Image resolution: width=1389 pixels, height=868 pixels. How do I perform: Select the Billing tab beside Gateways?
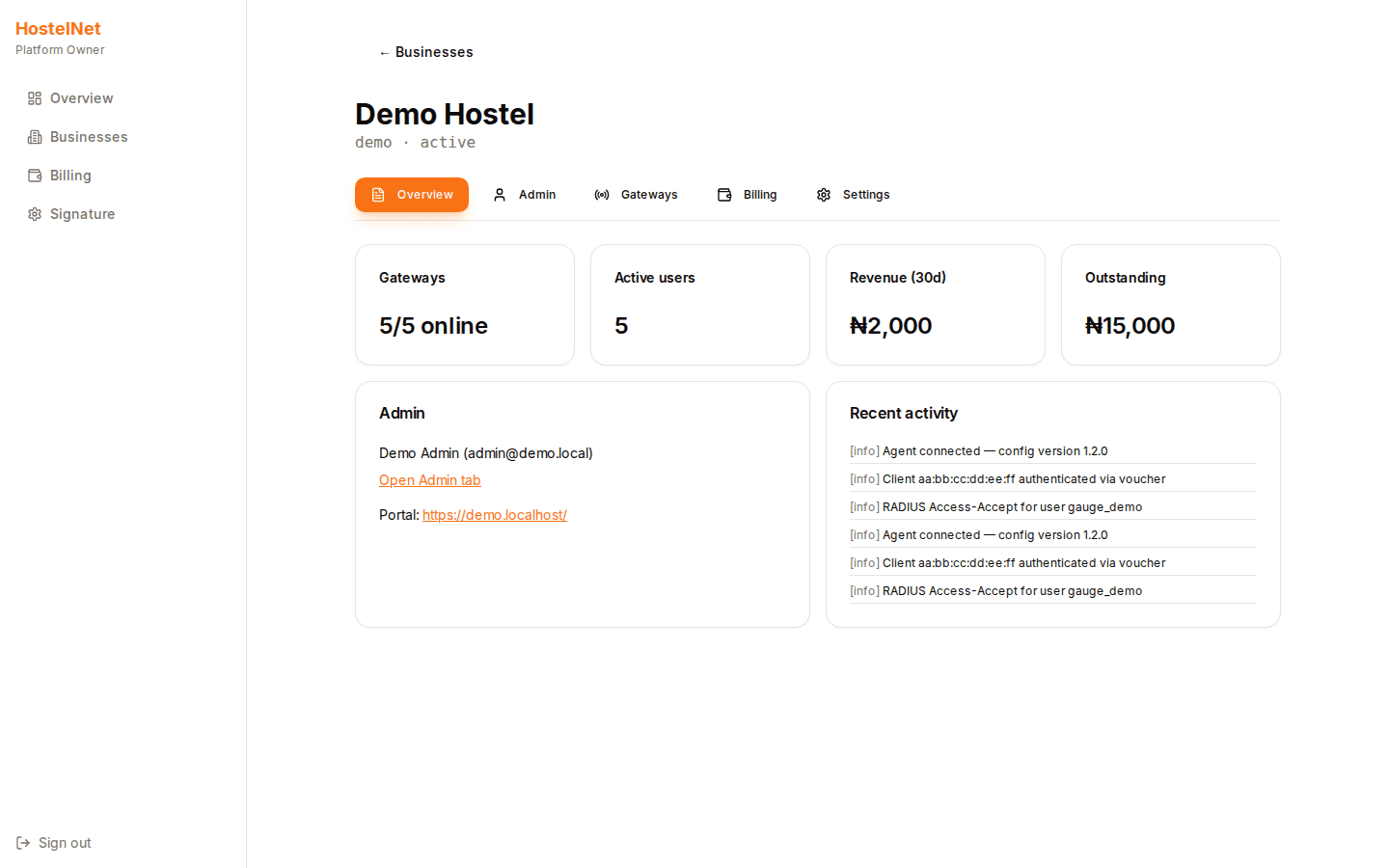(x=747, y=195)
